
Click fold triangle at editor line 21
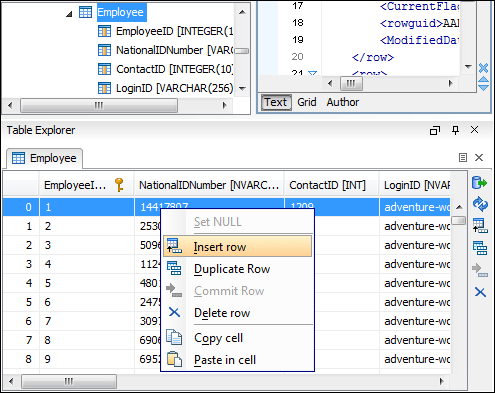coord(312,73)
